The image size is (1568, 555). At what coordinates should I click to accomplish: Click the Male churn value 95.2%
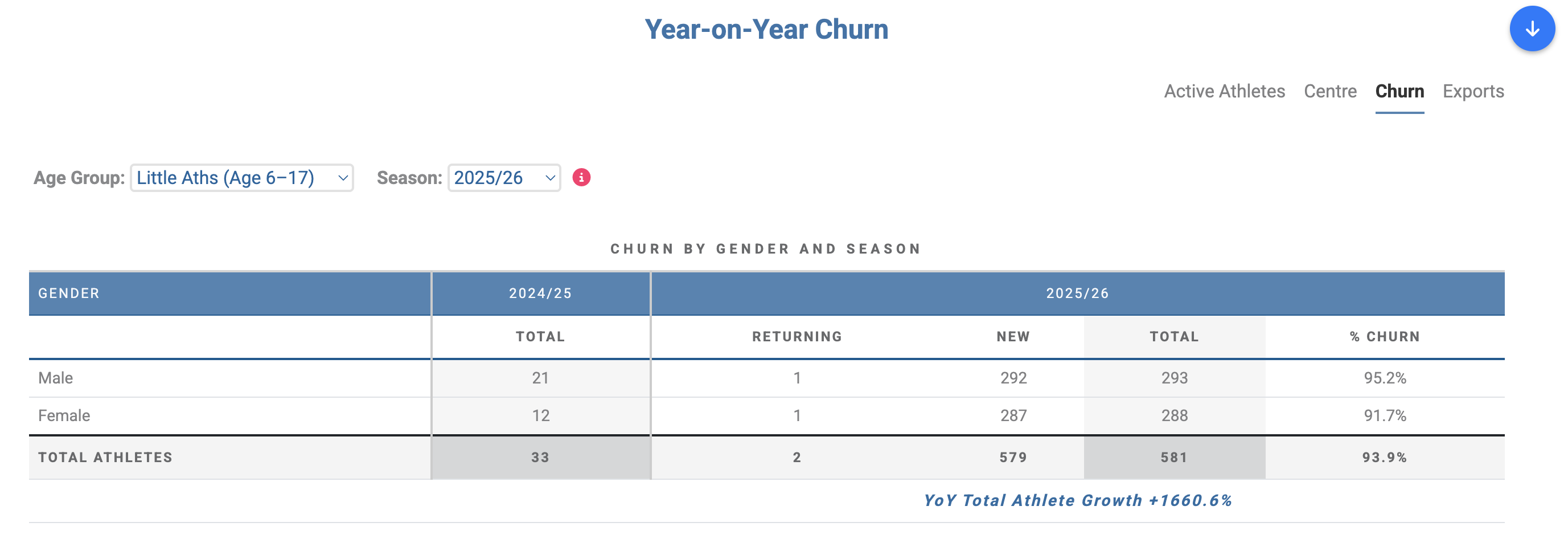1385,378
